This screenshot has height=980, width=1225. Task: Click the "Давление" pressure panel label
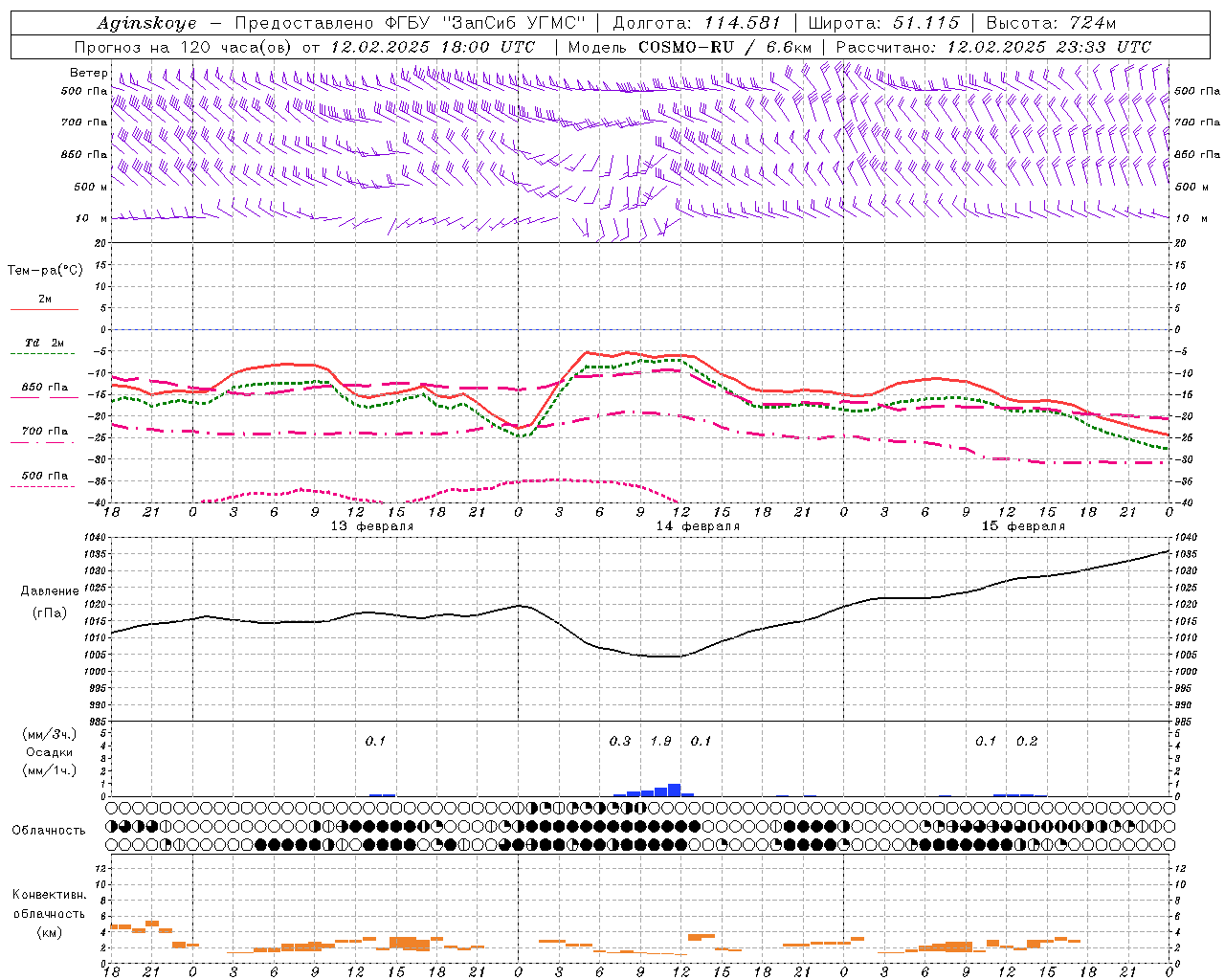pyautogui.click(x=50, y=591)
